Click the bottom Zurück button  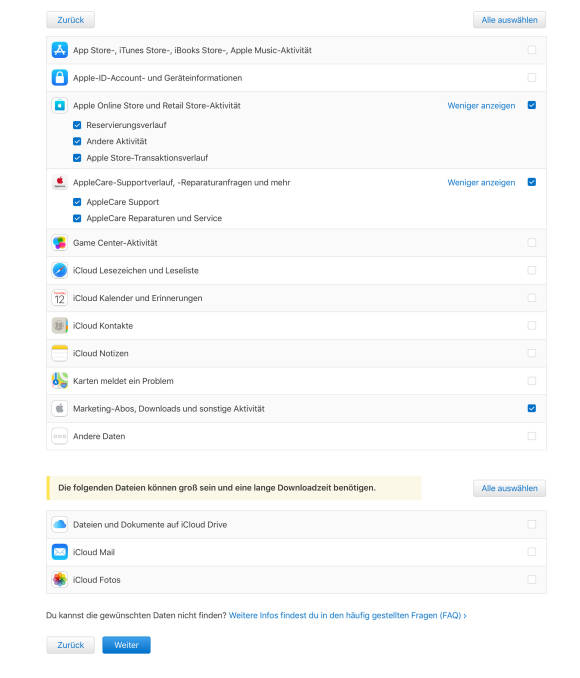coord(70,645)
